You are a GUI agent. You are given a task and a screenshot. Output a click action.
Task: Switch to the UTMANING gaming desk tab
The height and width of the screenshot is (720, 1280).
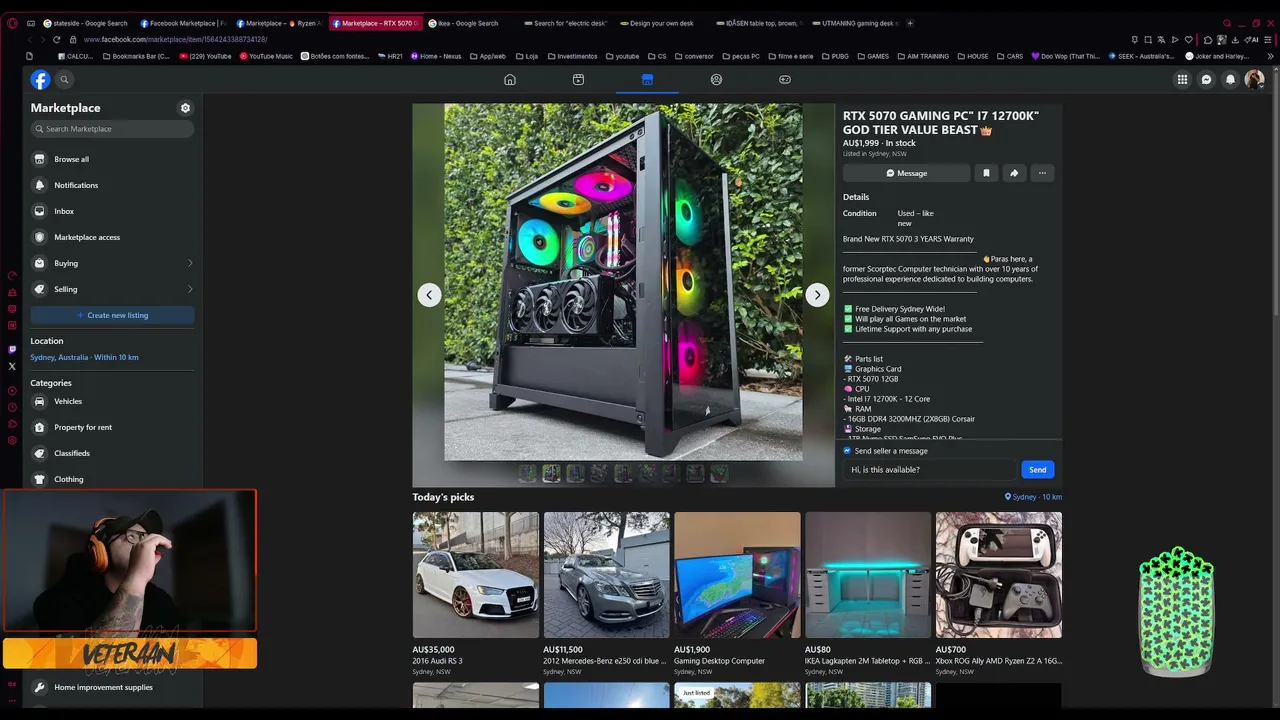(x=854, y=23)
